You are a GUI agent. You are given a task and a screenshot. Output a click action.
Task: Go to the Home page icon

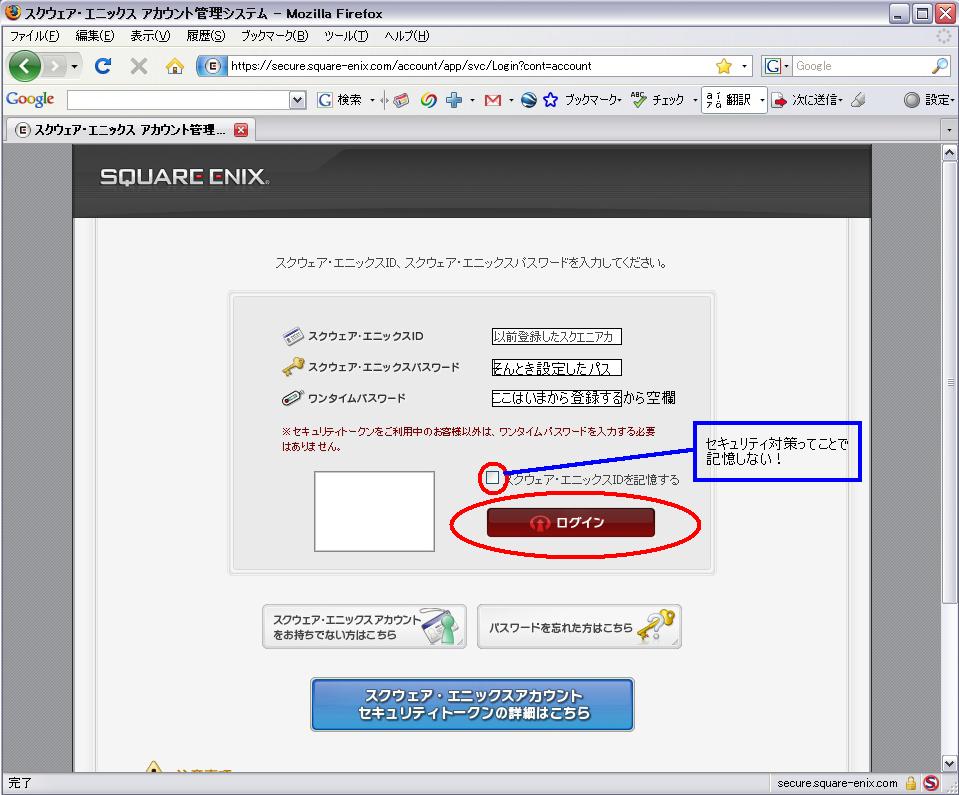[x=174, y=65]
